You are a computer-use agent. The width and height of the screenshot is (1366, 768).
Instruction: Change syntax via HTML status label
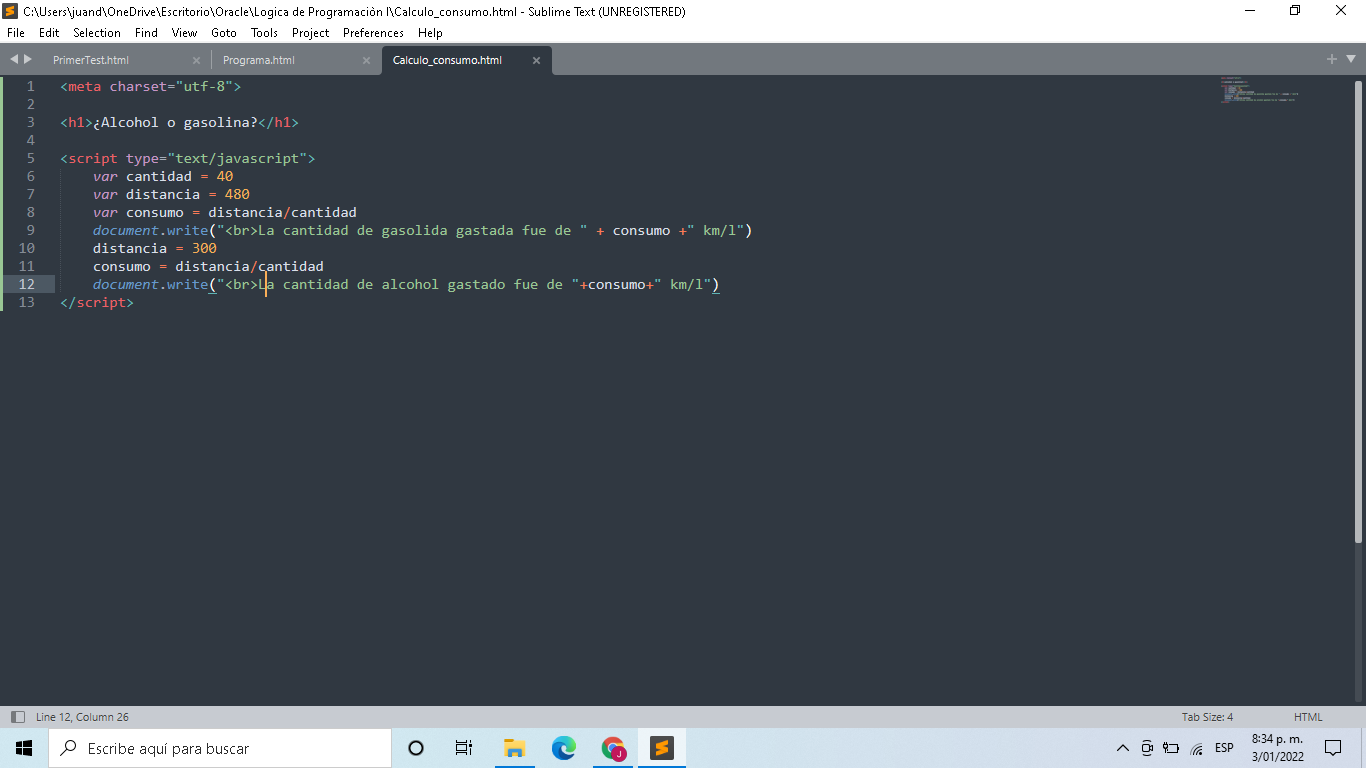[1308, 717]
